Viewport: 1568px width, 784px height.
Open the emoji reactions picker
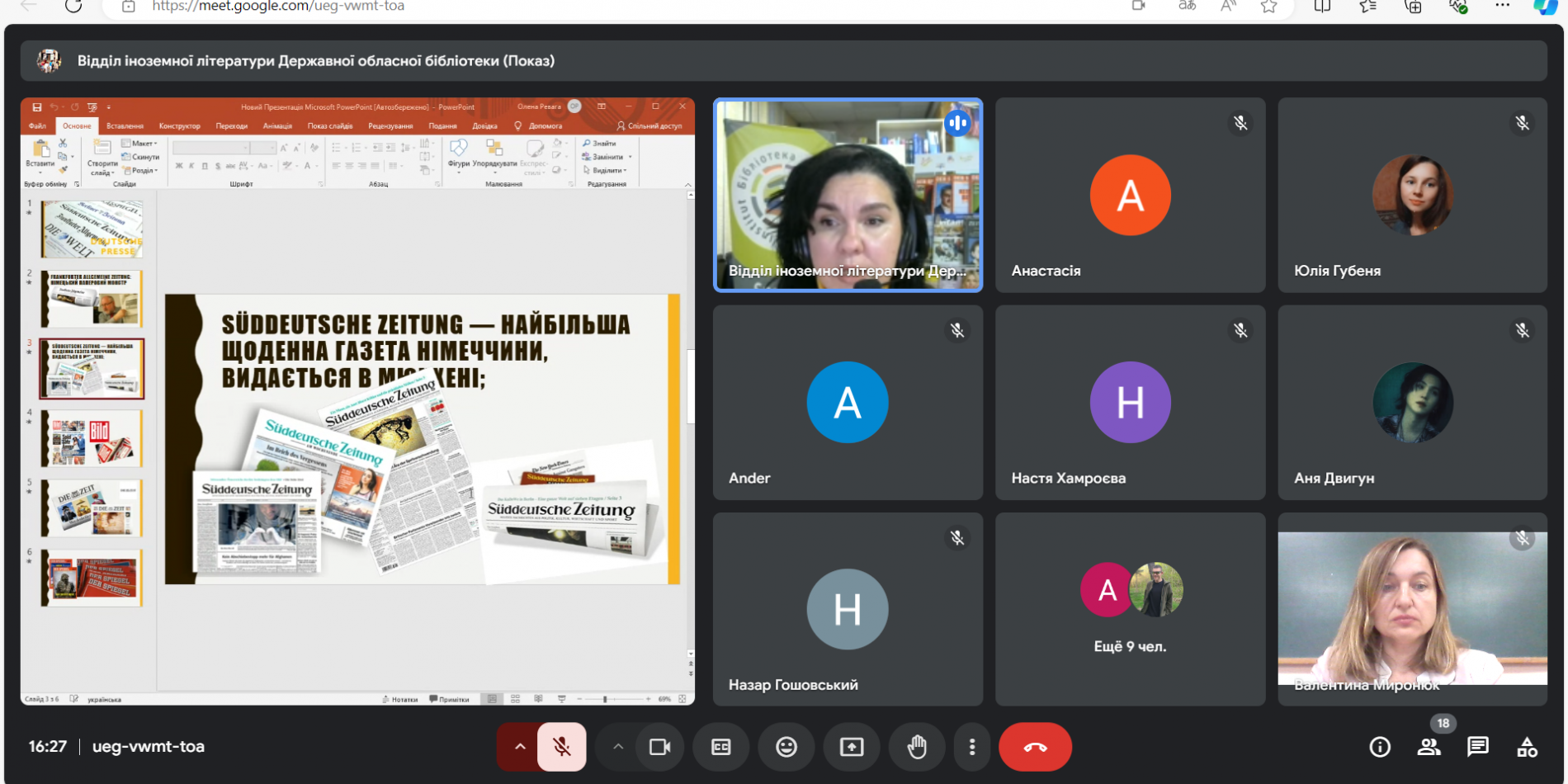tap(786, 747)
